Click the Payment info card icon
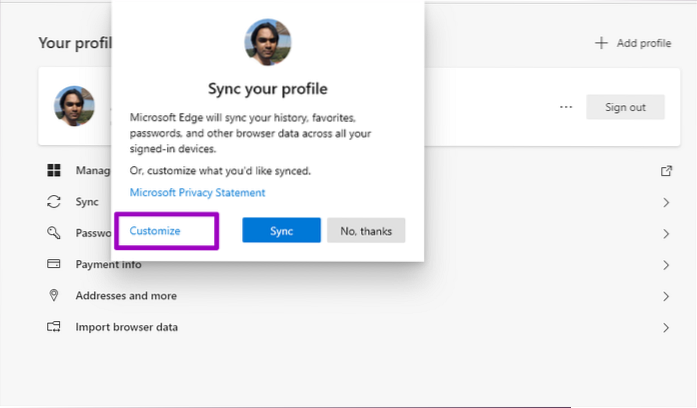This screenshot has height=408, width=697. [x=54, y=265]
